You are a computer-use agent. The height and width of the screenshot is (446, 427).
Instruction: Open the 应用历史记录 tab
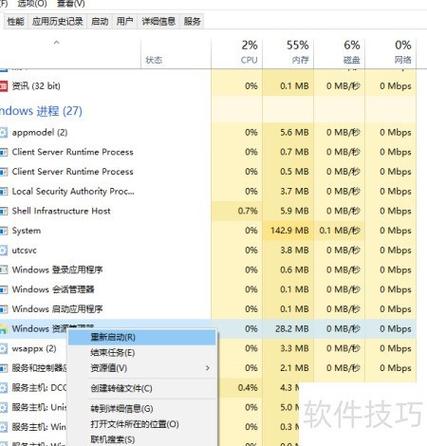[57, 22]
